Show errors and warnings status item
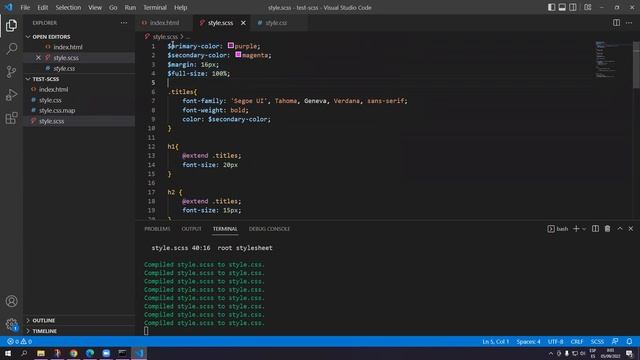This screenshot has height=360, width=640. [x=20, y=342]
